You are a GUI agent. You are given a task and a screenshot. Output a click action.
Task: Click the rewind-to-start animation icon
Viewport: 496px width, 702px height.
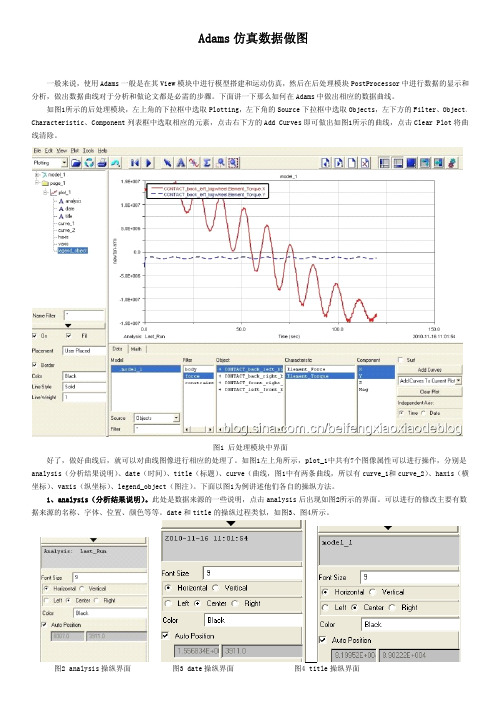135,163
